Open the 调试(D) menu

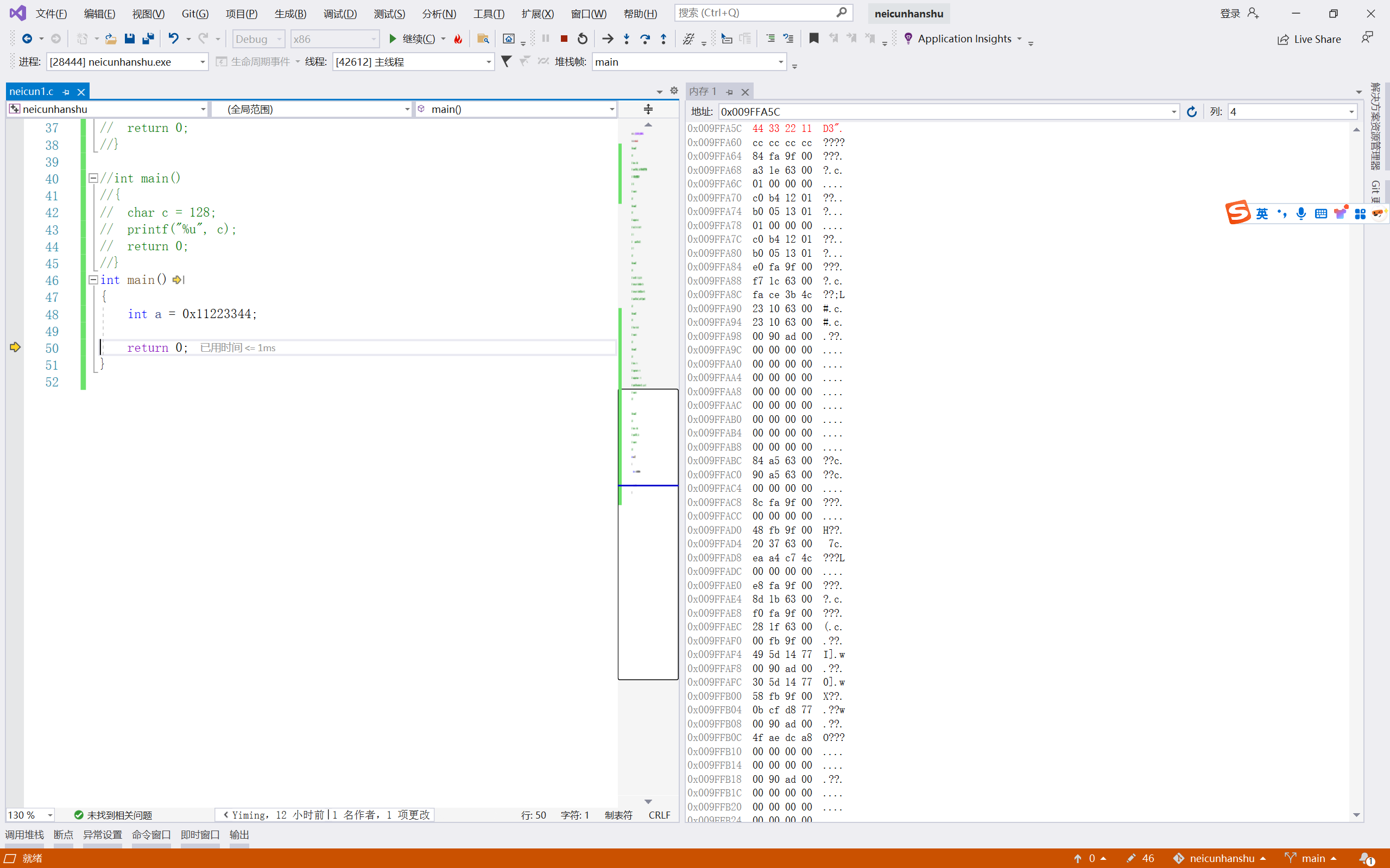click(x=340, y=13)
